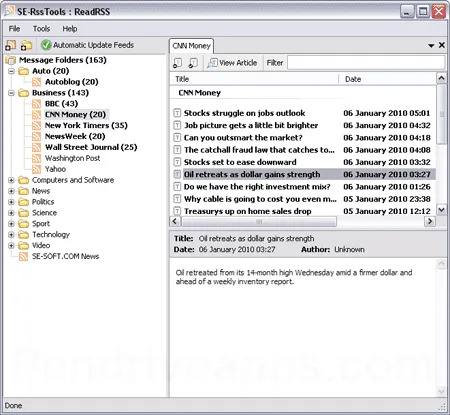This screenshot has height=415, width=450.
Task: Click the Title column header
Action: (x=254, y=79)
